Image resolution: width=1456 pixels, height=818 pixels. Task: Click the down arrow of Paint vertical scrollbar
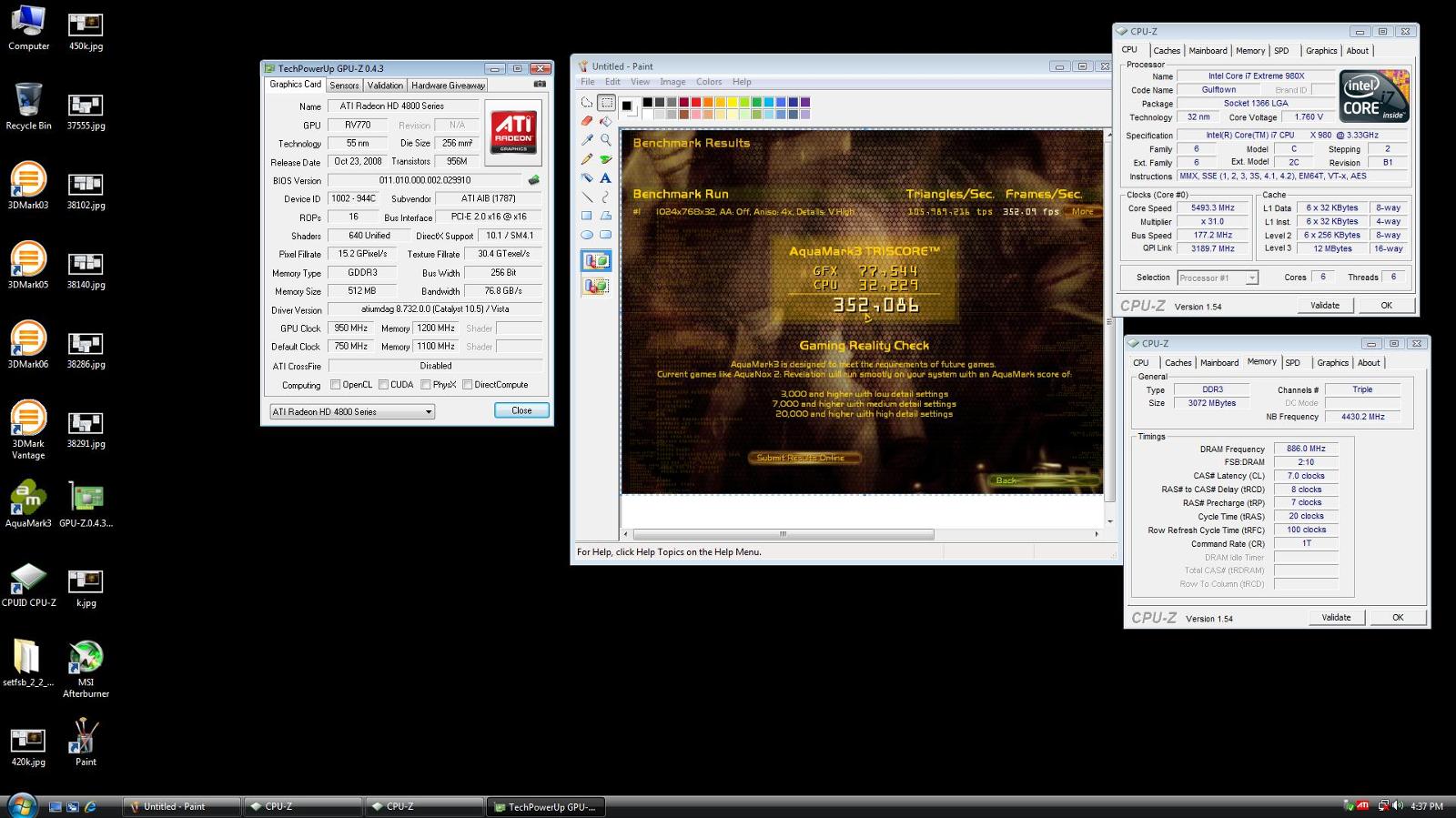tap(1109, 521)
